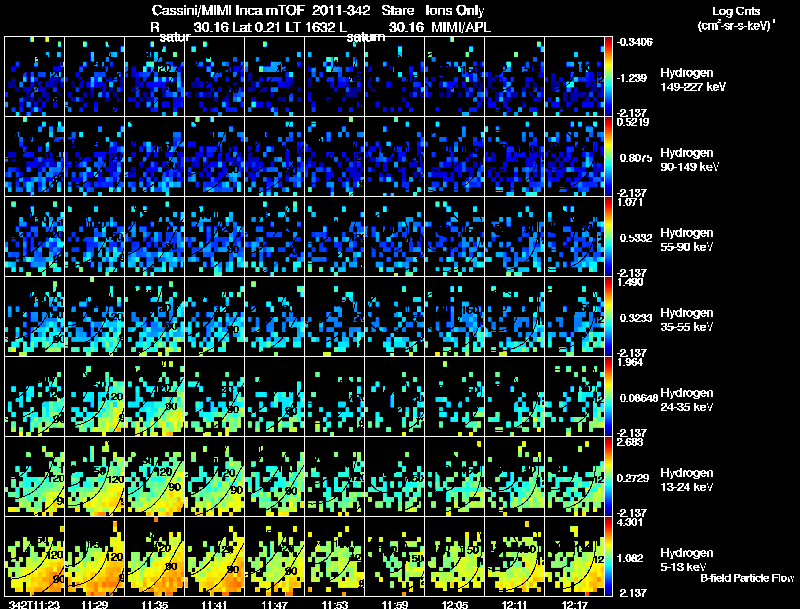Image resolution: width=800 pixels, height=609 pixels.
Task: Click the 11:35 time label
Action: coord(155,604)
